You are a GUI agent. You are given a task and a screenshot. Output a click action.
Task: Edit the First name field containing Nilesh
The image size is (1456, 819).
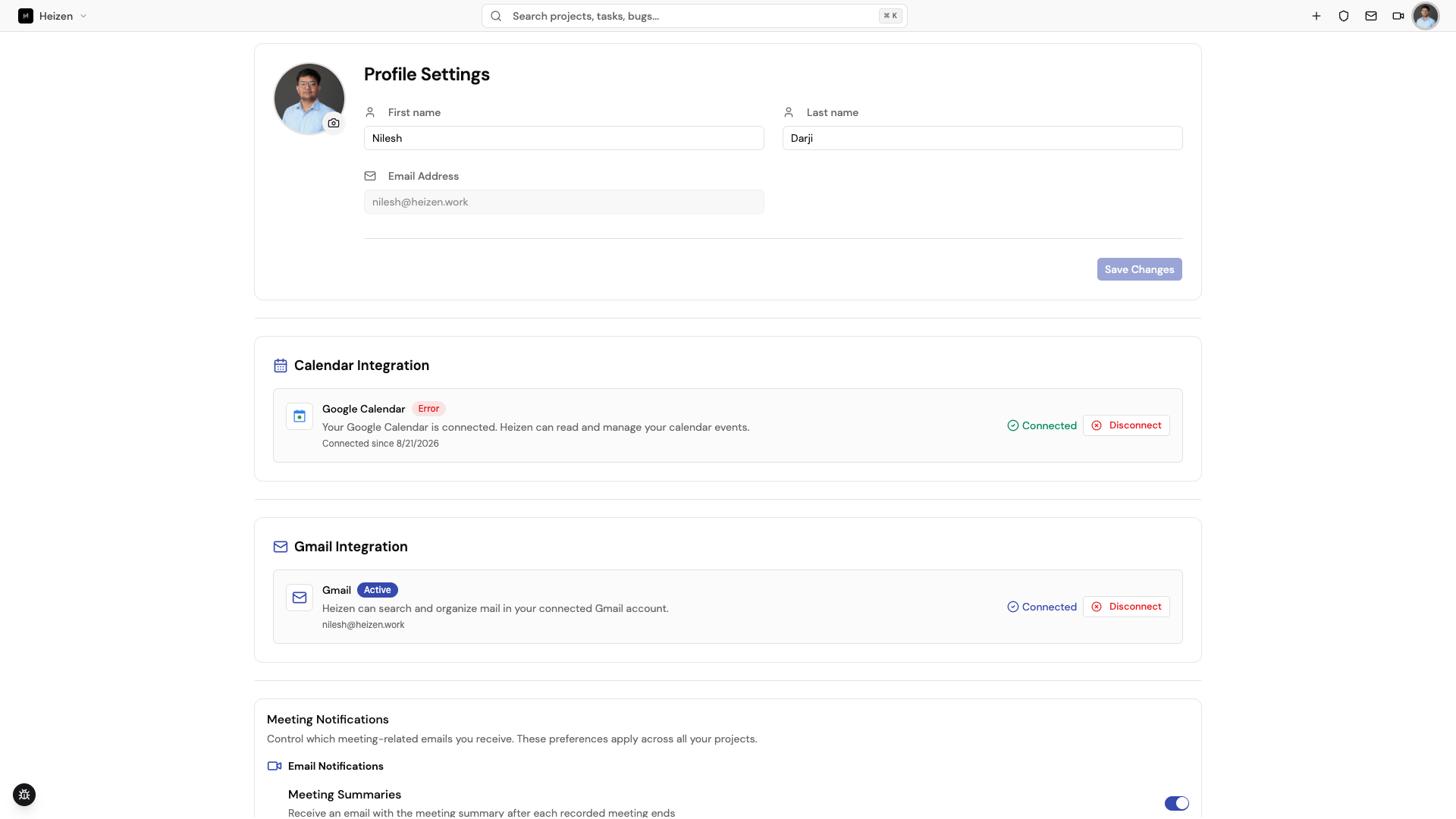click(x=564, y=138)
